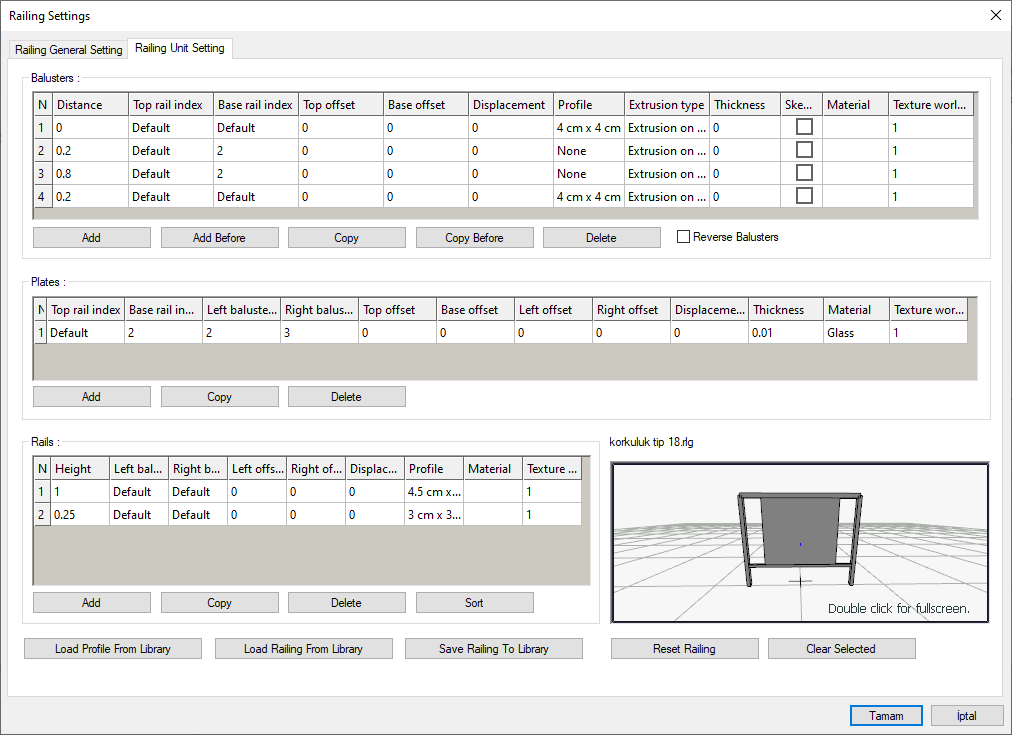Check the Skew box in baluster row 3

click(x=804, y=173)
